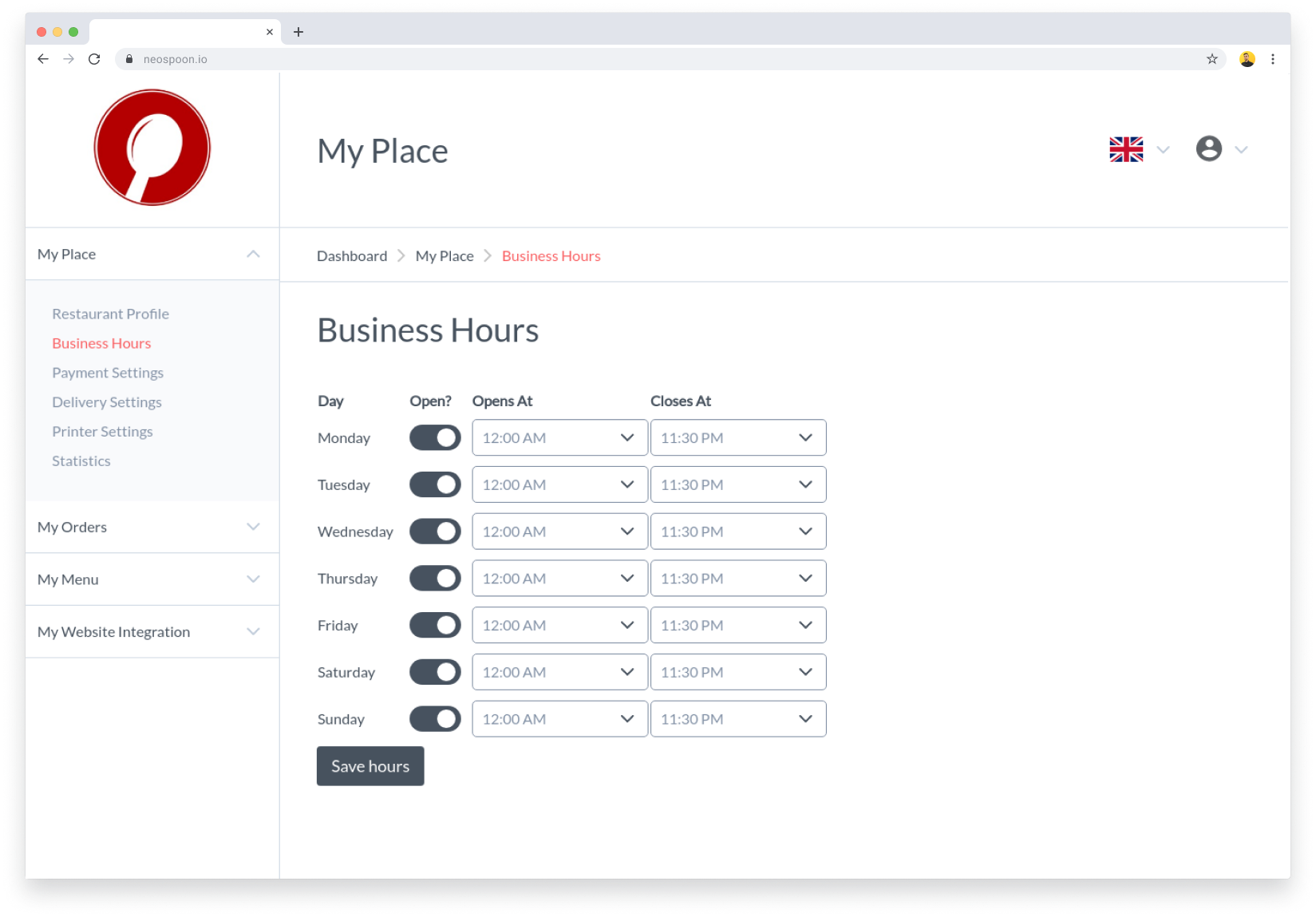Viewport: 1316px width, 917px height.
Task: Click the Save hours button
Action: (x=370, y=766)
